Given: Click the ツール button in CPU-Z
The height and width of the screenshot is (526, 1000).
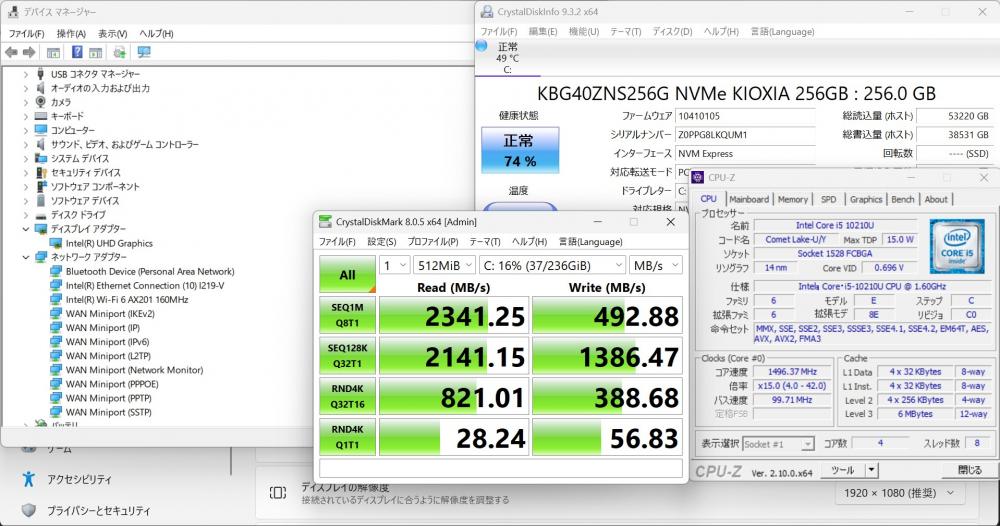Looking at the screenshot, I should (x=842, y=470).
